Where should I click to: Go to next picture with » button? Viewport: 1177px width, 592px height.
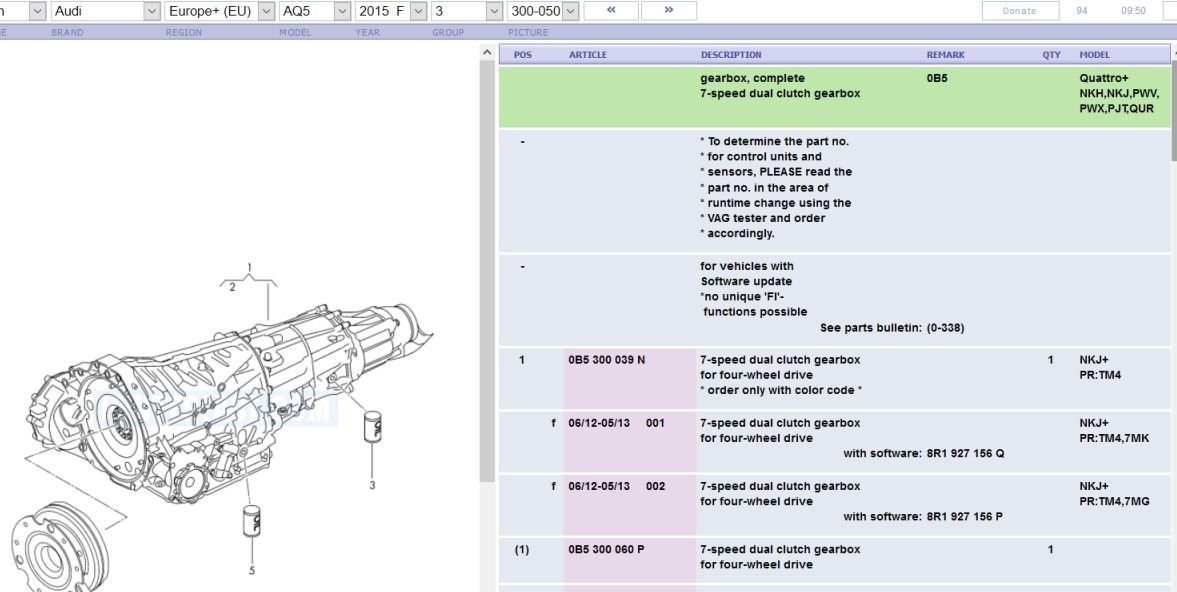[668, 11]
